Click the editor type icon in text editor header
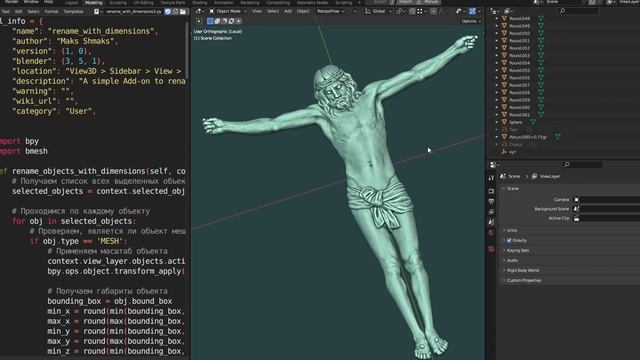640x360 pixels. click(x=97, y=11)
